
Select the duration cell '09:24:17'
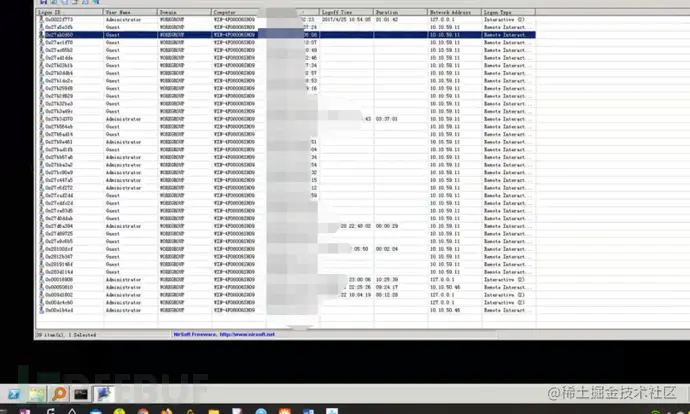(x=387, y=287)
